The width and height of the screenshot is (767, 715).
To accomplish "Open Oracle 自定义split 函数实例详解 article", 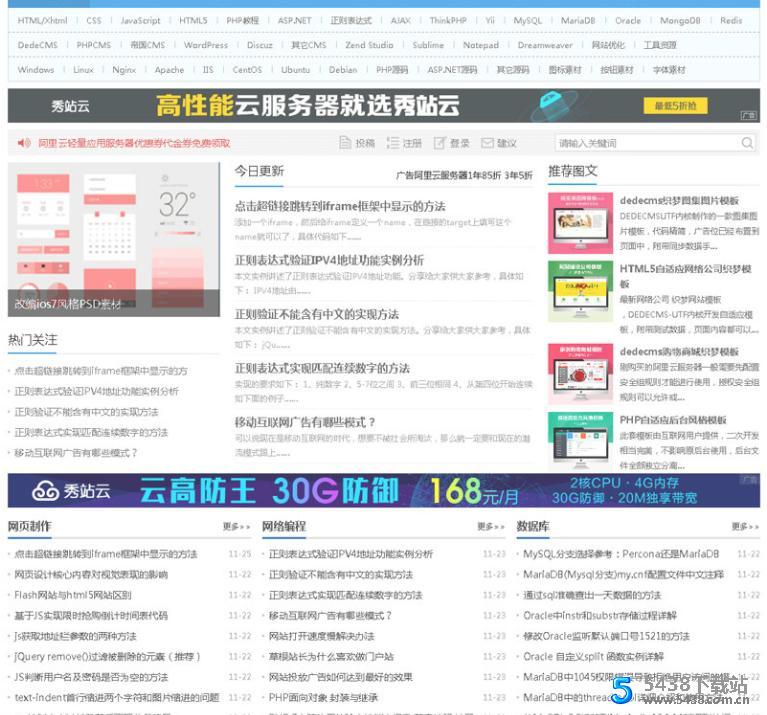I will (x=593, y=657).
